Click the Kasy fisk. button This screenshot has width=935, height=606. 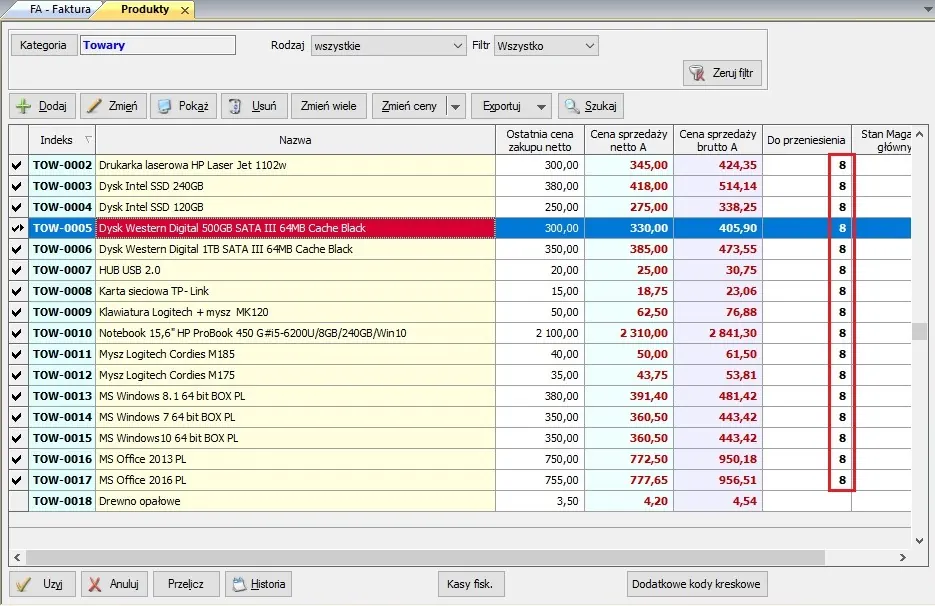click(470, 585)
